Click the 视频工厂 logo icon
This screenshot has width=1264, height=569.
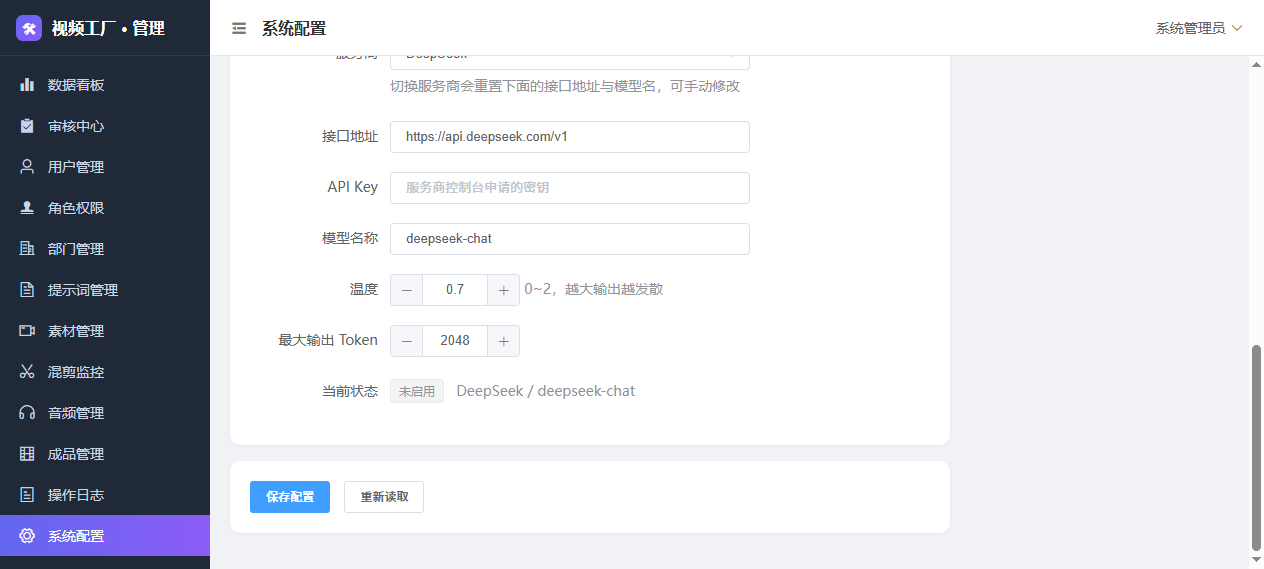[x=29, y=28]
